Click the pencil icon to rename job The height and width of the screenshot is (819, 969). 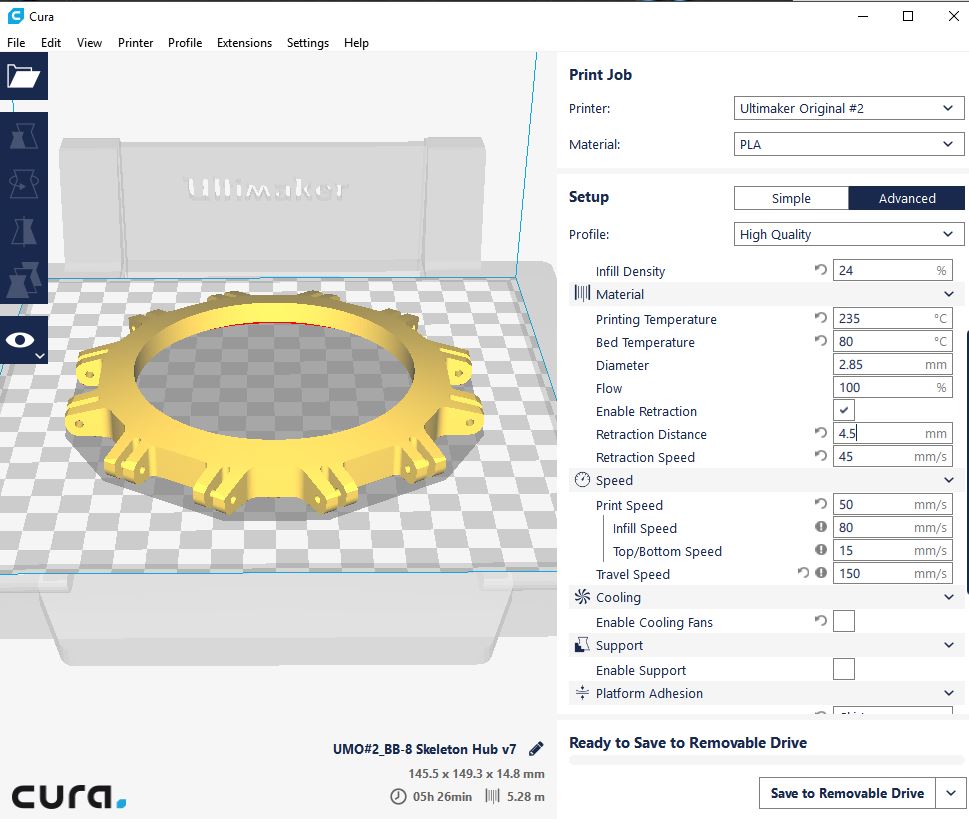pos(536,749)
